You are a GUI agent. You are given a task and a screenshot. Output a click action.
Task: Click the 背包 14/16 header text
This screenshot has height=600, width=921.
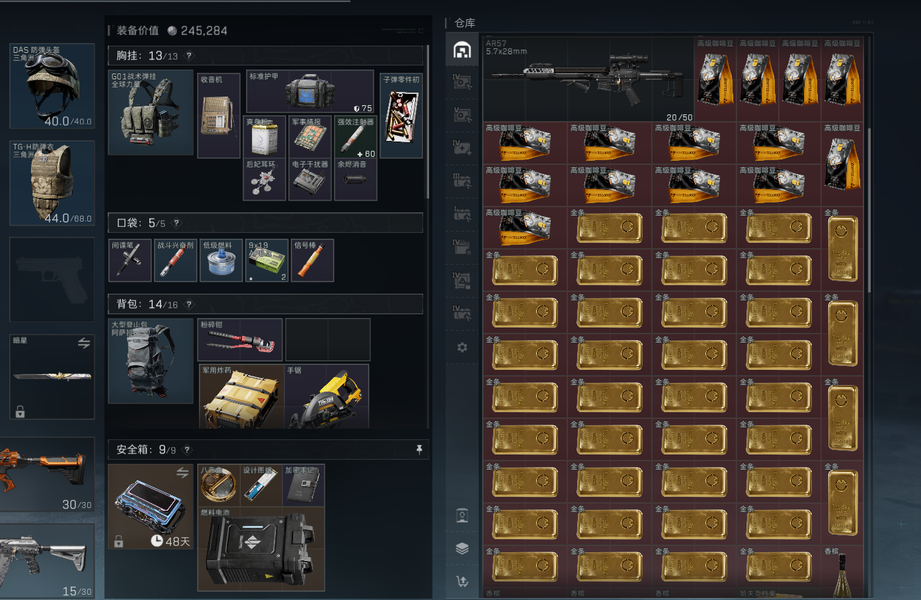[x=147, y=304]
